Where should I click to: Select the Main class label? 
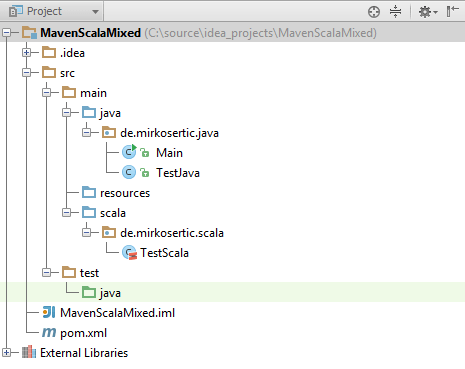169,153
